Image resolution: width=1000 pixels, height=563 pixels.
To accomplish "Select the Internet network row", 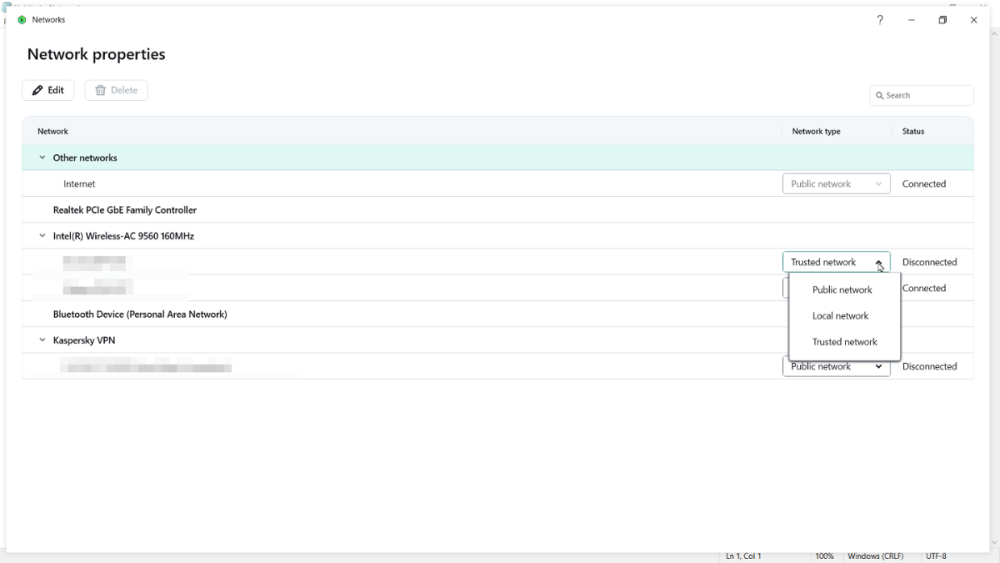I will [x=497, y=184].
